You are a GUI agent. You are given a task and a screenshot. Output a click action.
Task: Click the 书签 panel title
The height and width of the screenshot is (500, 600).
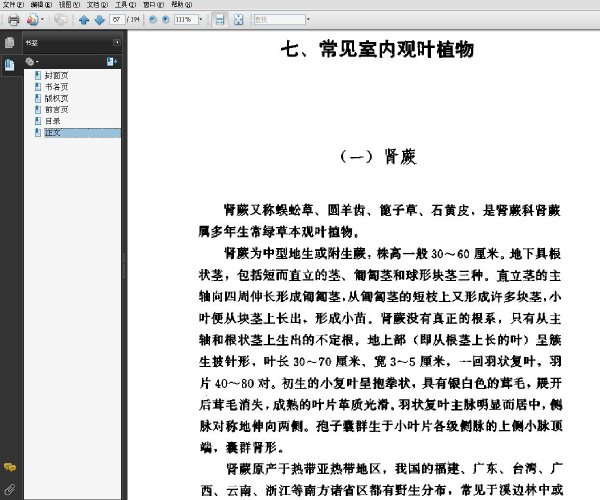(32, 43)
